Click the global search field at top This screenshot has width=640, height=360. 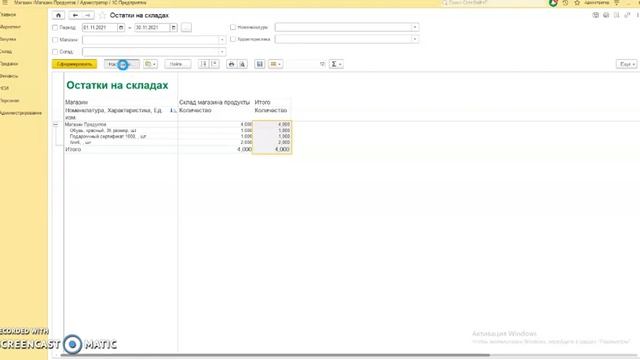point(493,3)
